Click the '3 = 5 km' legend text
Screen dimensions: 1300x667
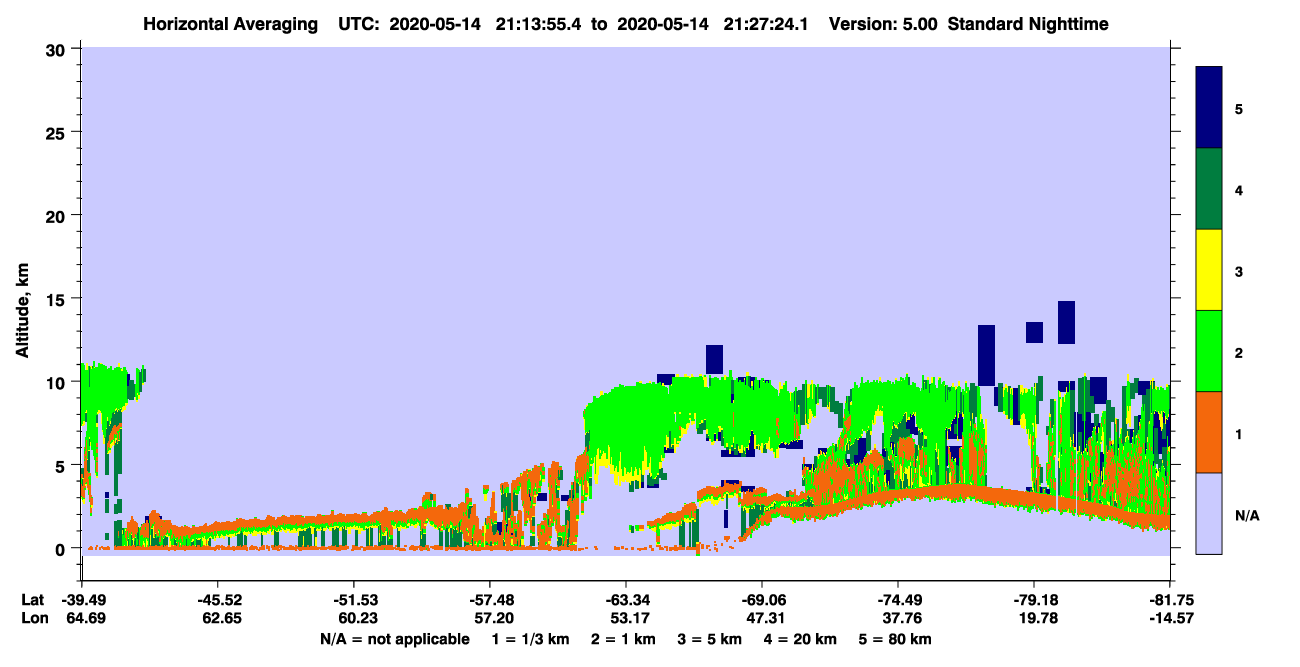coord(711,639)
